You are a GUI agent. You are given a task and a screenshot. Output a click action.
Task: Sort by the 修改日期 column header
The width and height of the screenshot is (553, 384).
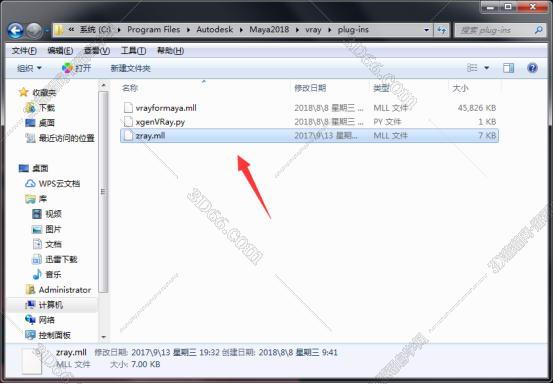coord(310,88)
